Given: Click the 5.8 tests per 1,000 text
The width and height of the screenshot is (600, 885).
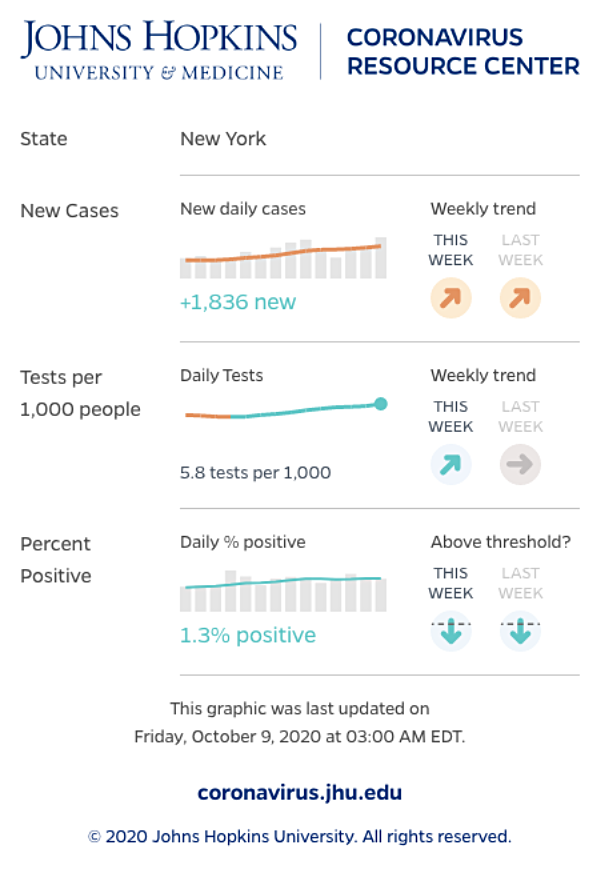Looking at the screenshot, I should [255, 472].
